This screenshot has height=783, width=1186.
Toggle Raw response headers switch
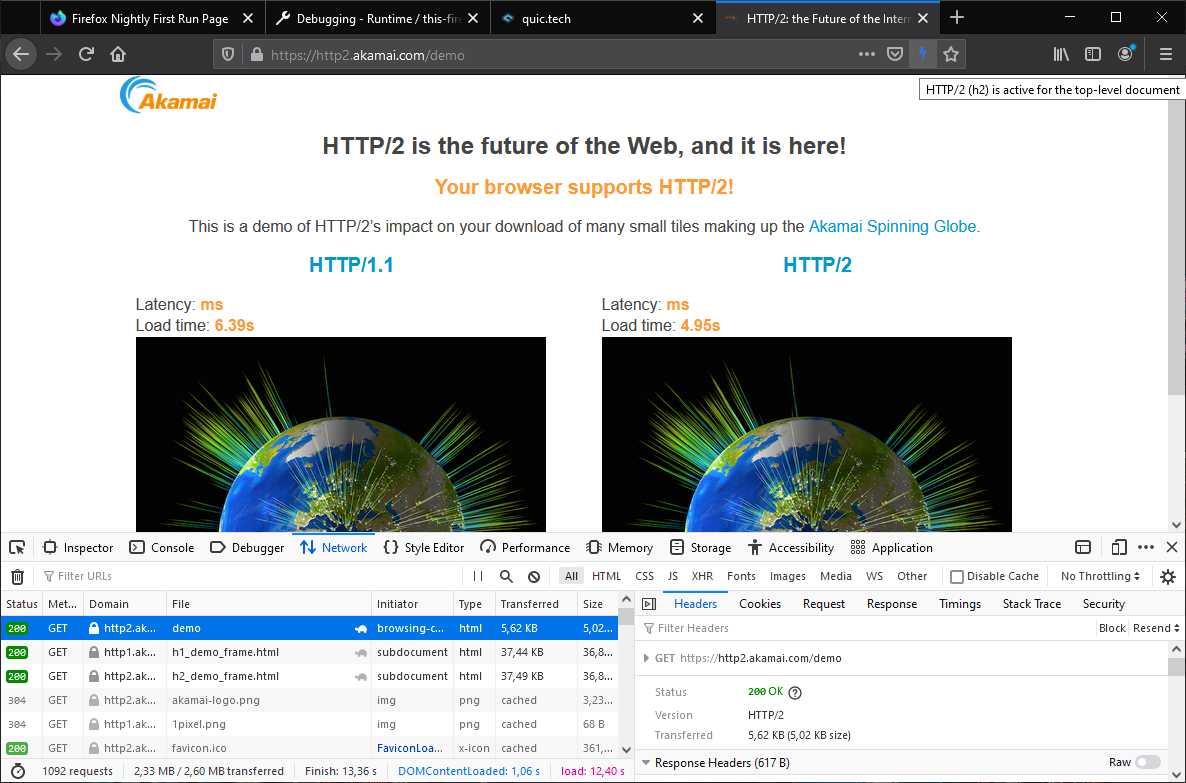(x=1147, y=763)
